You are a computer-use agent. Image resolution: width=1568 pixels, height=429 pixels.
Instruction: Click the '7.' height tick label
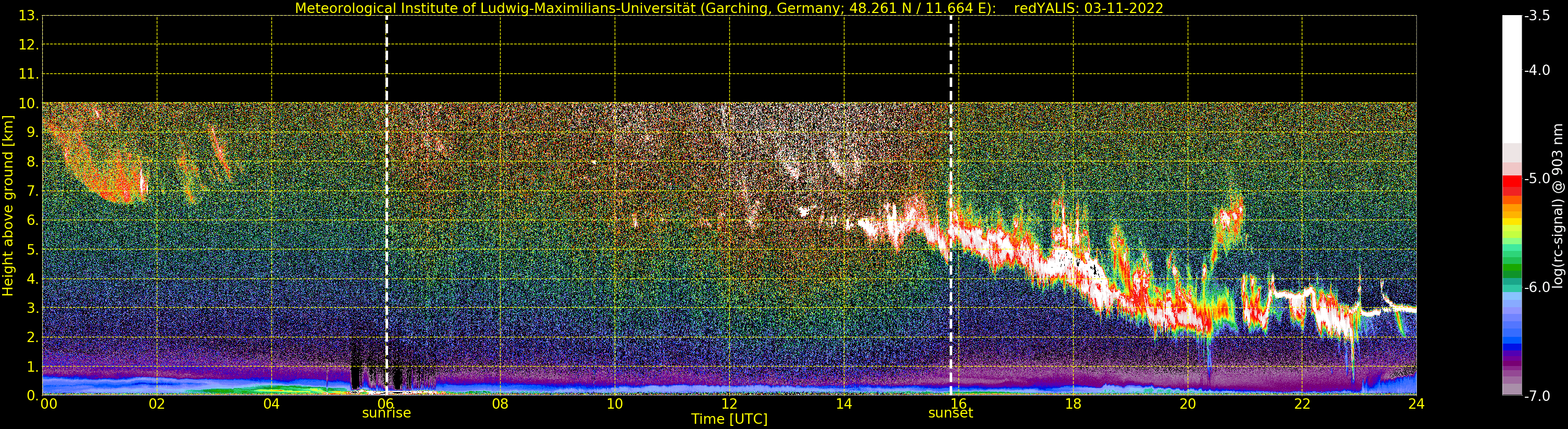point(32,191)
